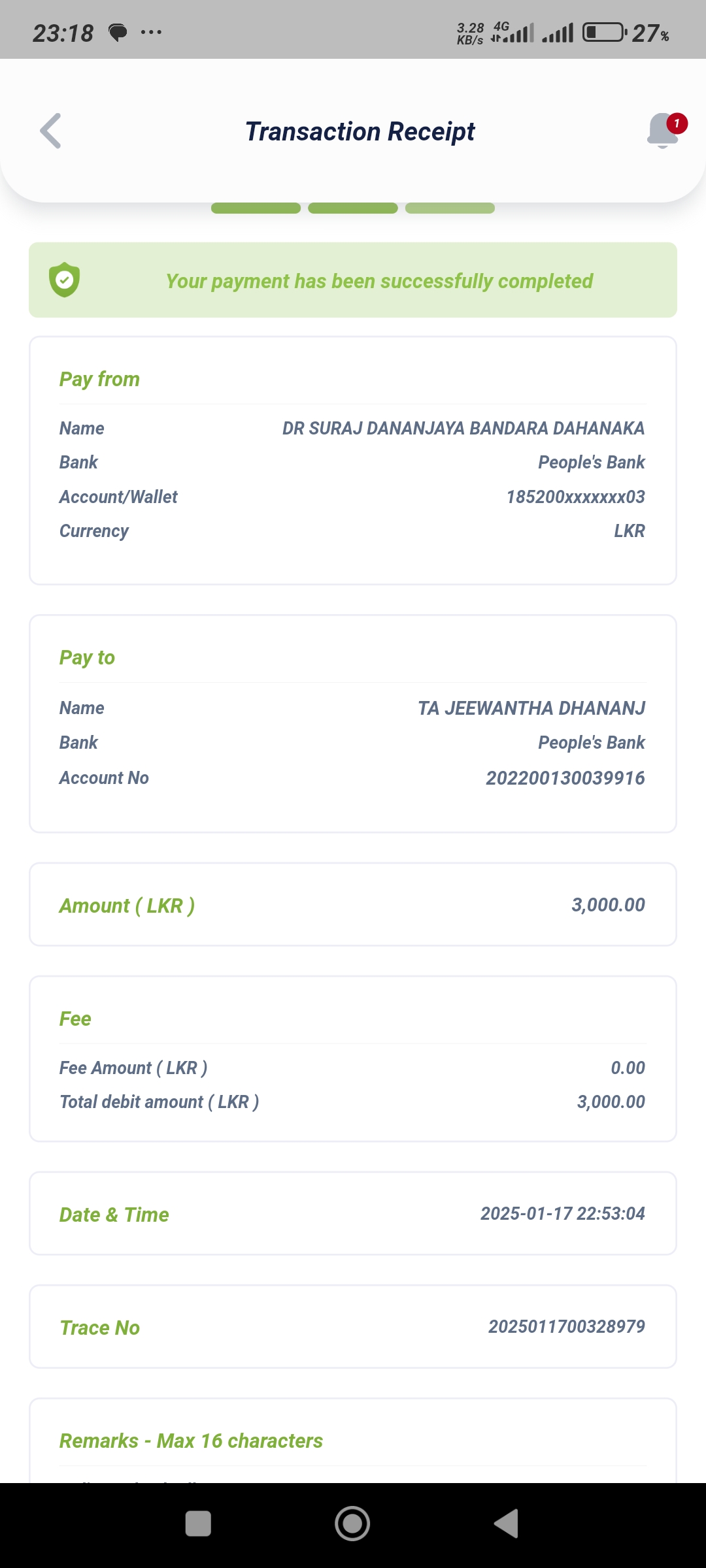Image resolution: width=706 pixels, height=1568 pixels.
Task: Open the notifications bell
Action: (x=664, y=130)
